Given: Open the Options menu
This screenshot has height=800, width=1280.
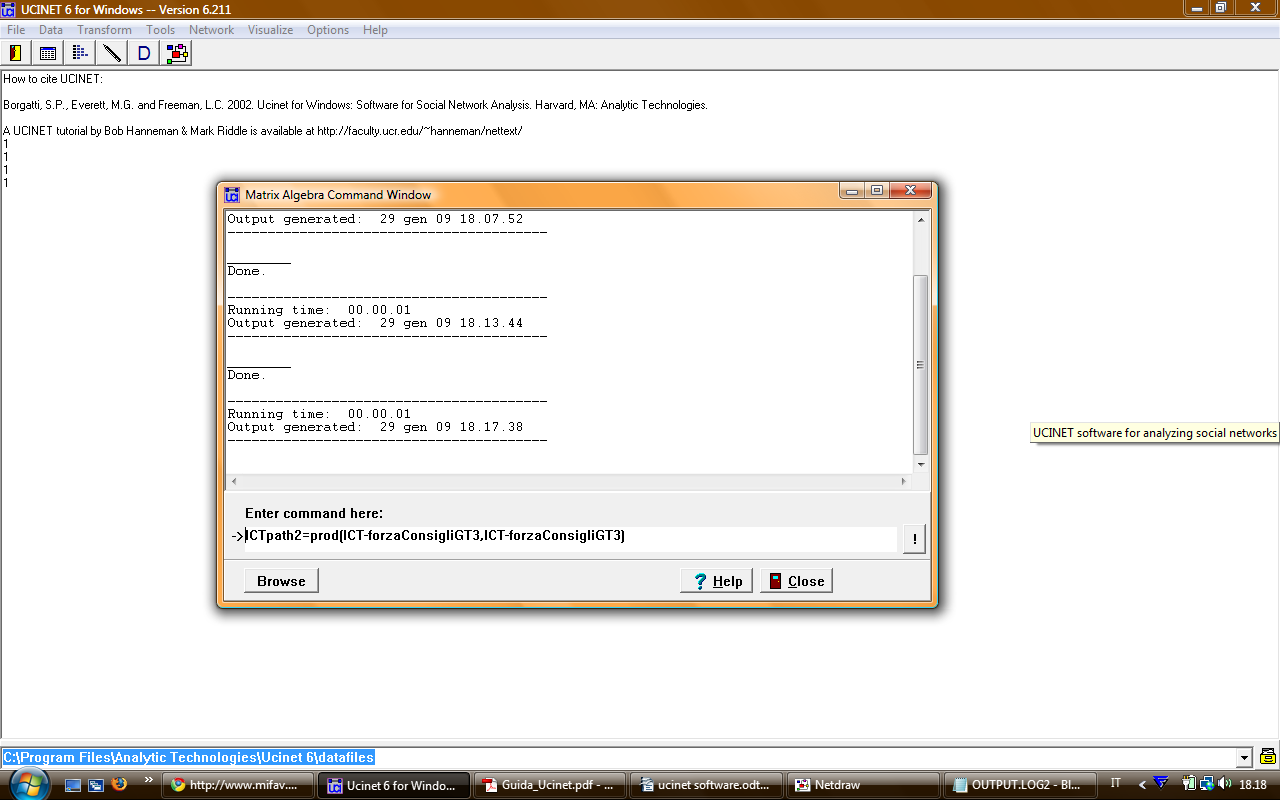Looking at the screenshot, I should [x=328, y=30].
